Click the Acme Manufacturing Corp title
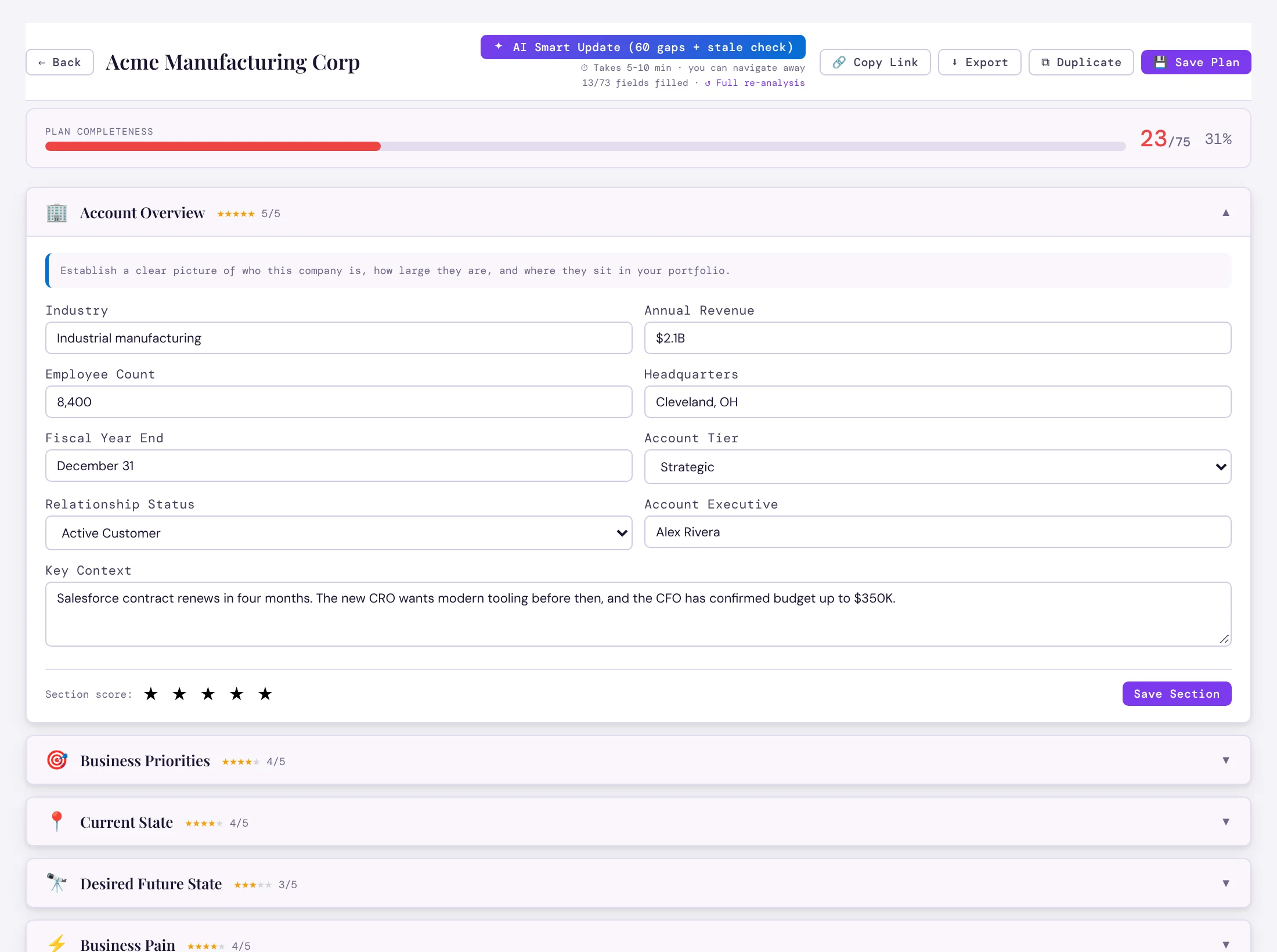Image resolution: width=1277 pixels, height=952 pixels. 233,62
